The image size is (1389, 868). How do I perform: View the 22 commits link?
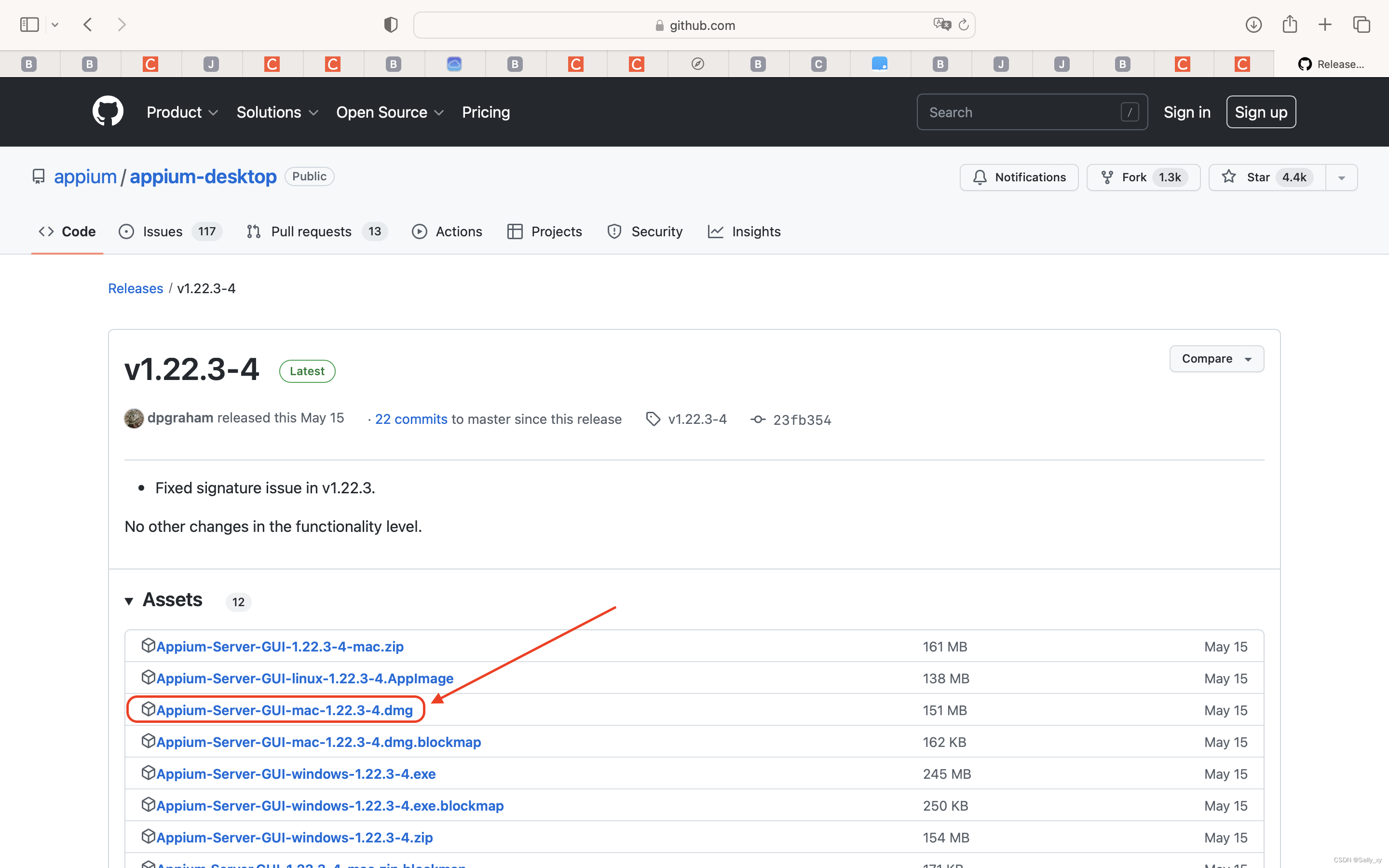(411, 419)
